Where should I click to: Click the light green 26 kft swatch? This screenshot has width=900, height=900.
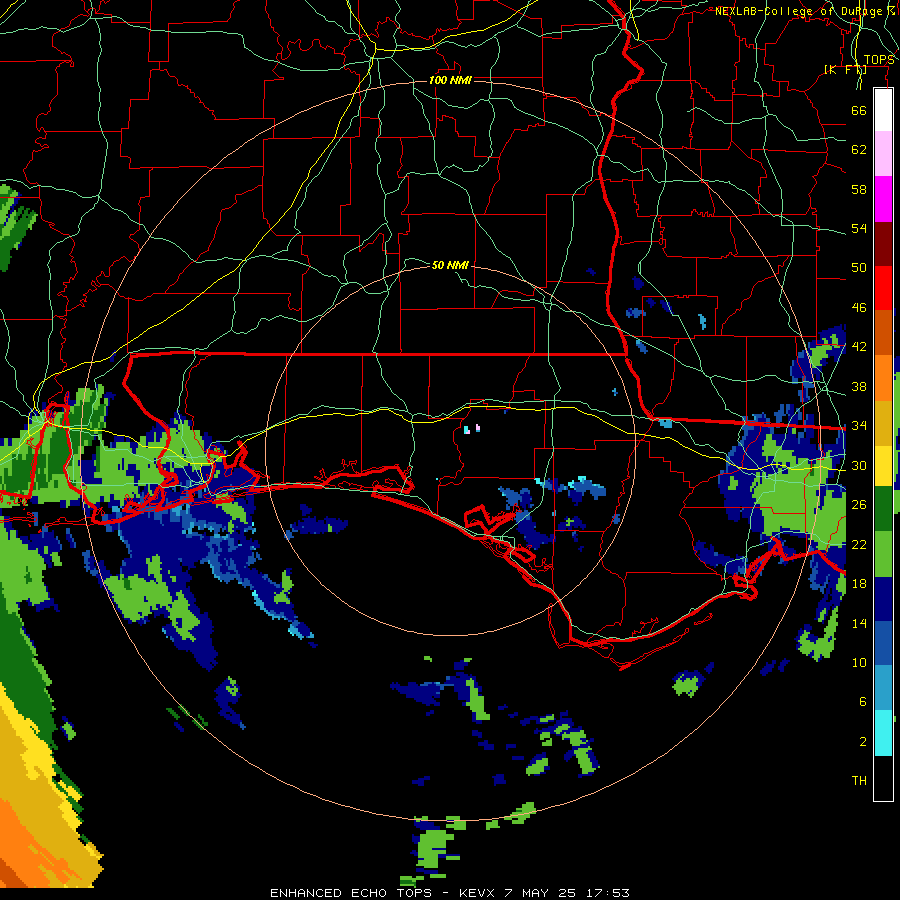click(883, 553)
